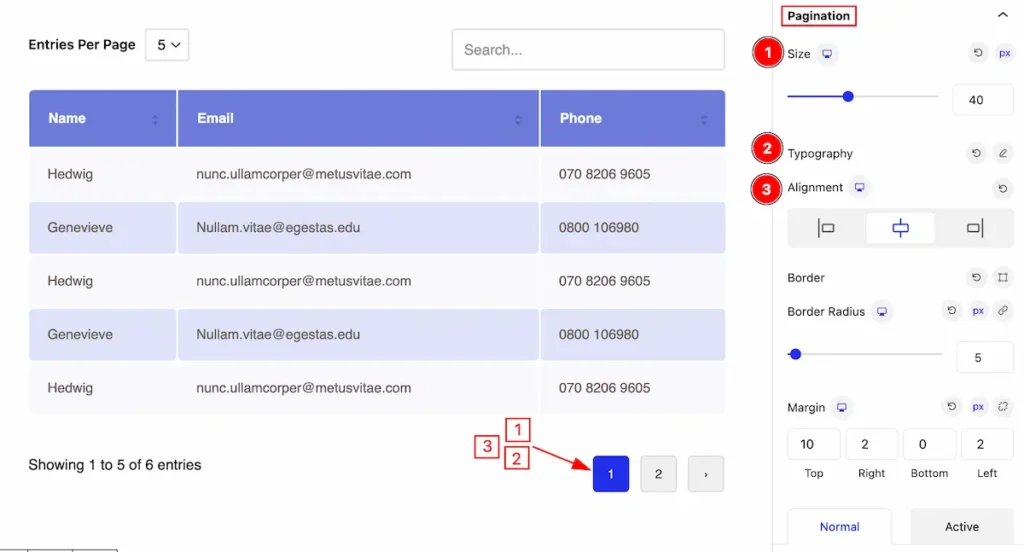1024x552 pixels.
Task: Click 'Showing 1 to 5 of 6 entries'
Action: pos(115,465)
